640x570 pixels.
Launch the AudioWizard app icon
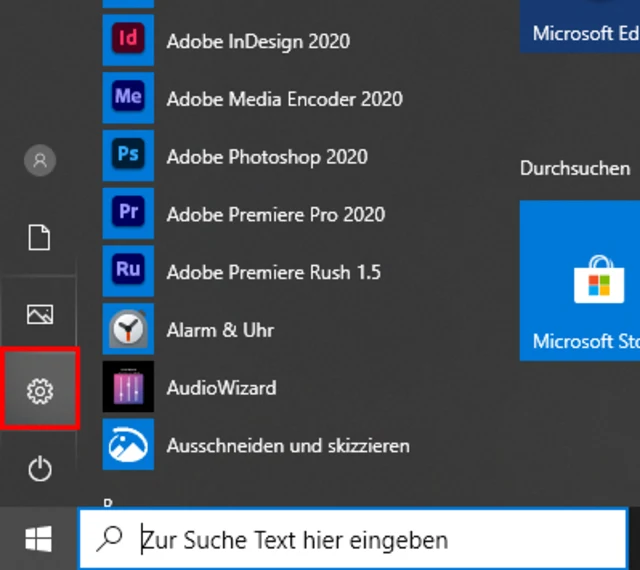pos(128,387)
